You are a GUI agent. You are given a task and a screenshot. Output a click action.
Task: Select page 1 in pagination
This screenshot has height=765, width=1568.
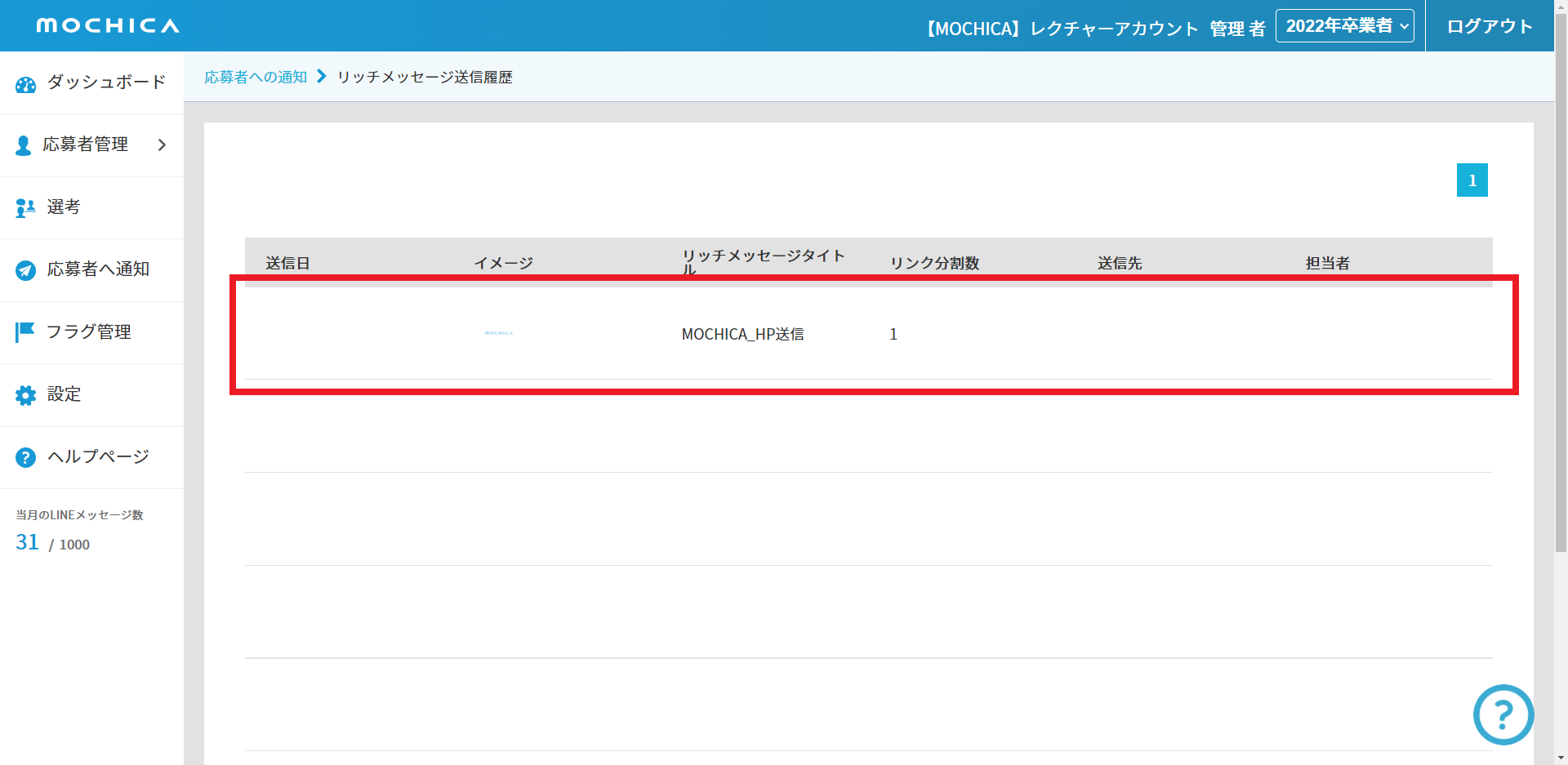1472,180
